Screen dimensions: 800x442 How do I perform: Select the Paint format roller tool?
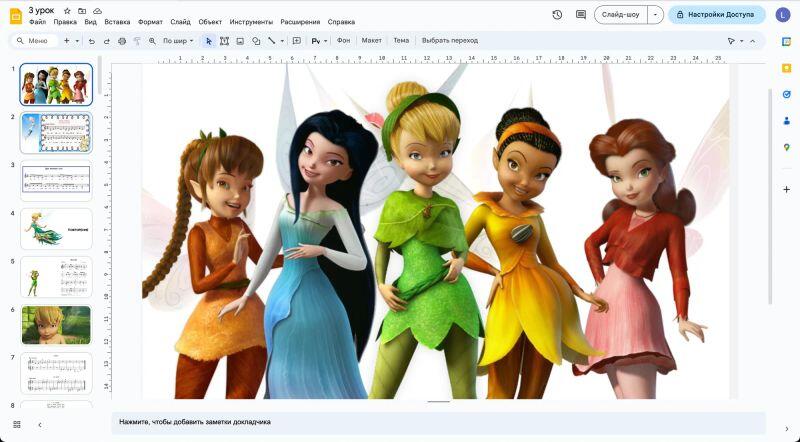click(137, 41)
